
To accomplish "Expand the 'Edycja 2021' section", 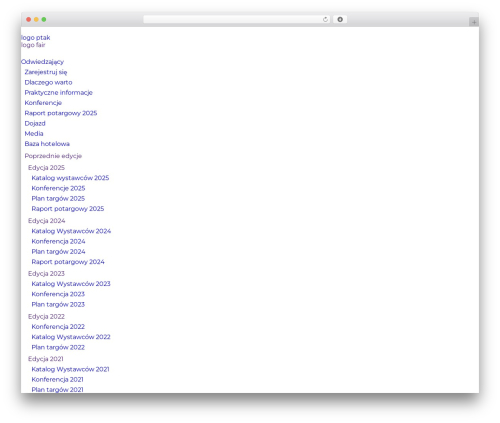I will click(x=46, y=359).
